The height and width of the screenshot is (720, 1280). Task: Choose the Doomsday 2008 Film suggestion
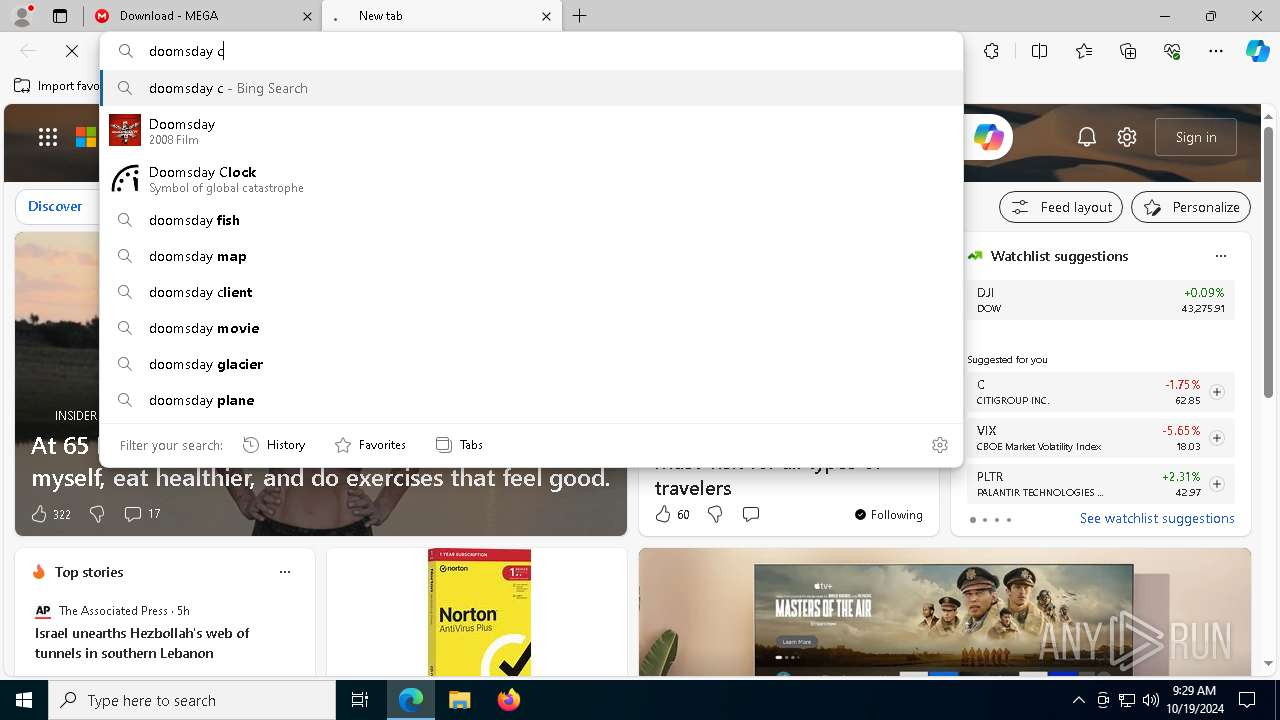pyautogui.click(x=531, y=131)
